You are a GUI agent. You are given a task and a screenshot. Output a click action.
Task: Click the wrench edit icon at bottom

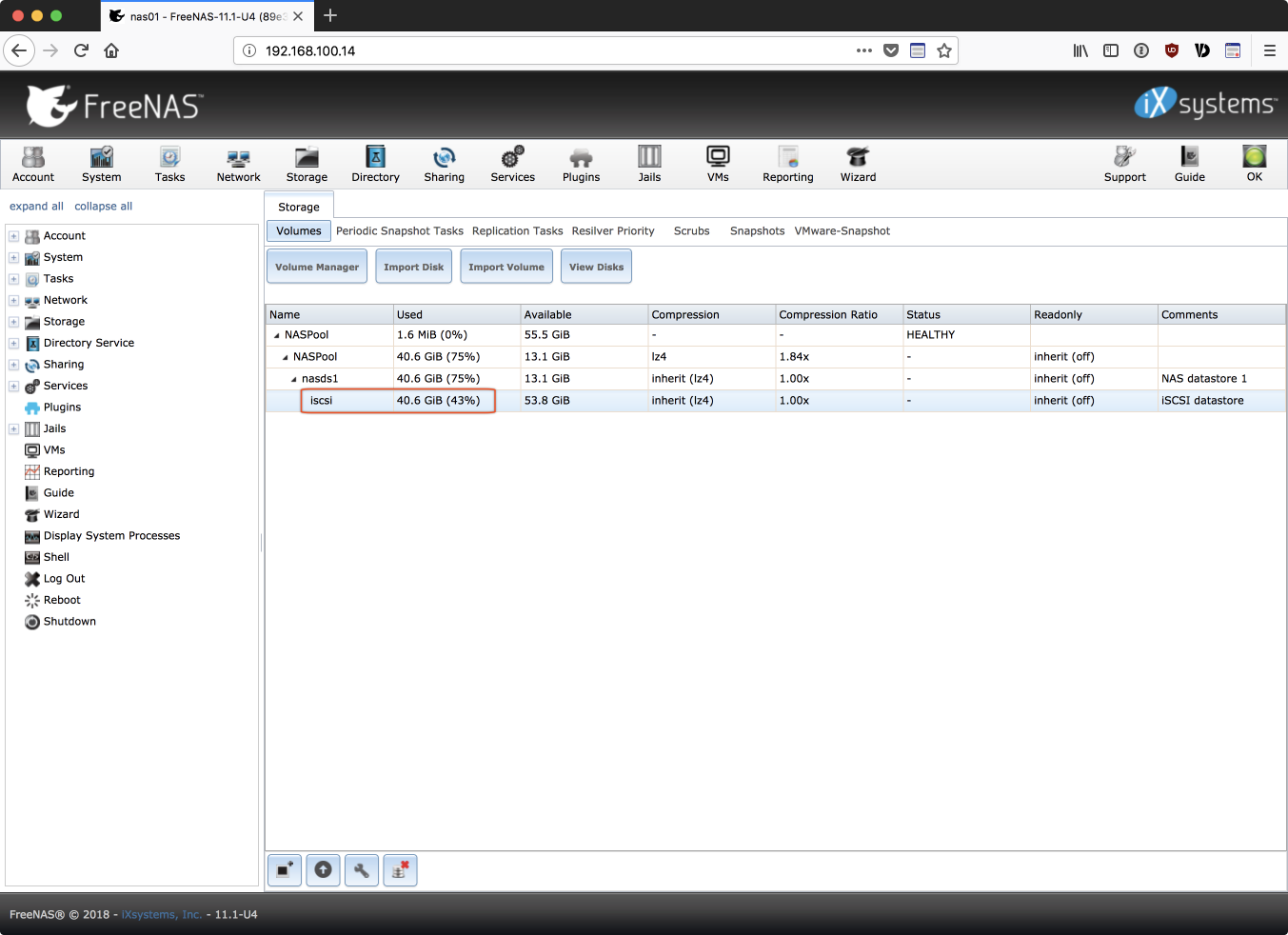click(362, 870)
